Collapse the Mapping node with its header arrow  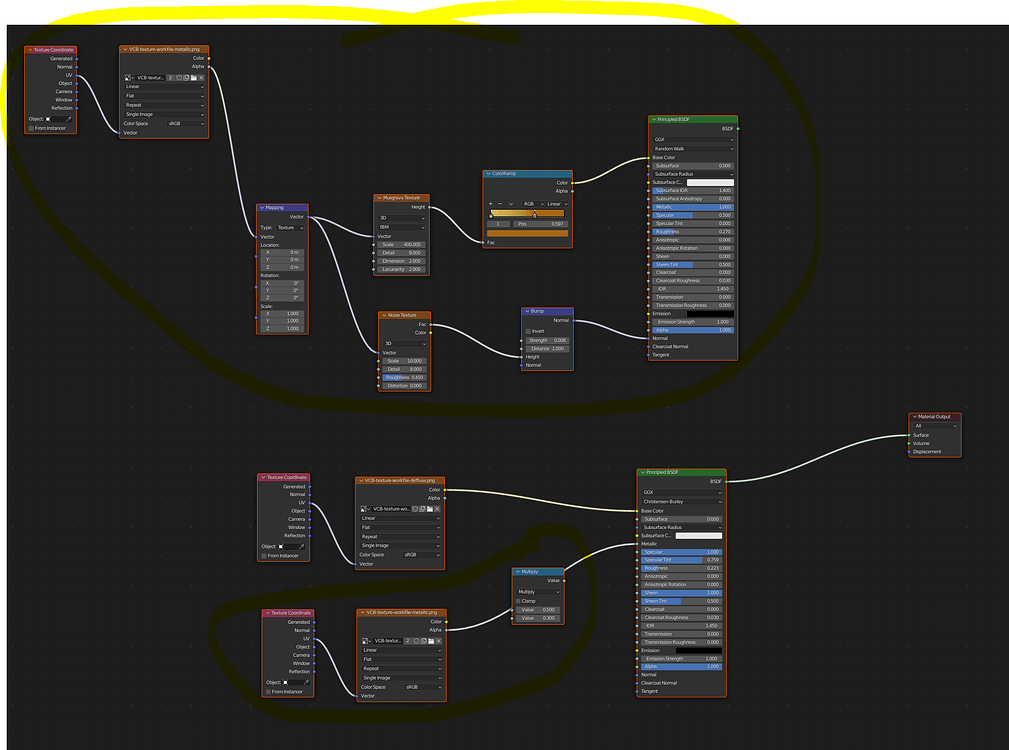[x=262, y=208]
